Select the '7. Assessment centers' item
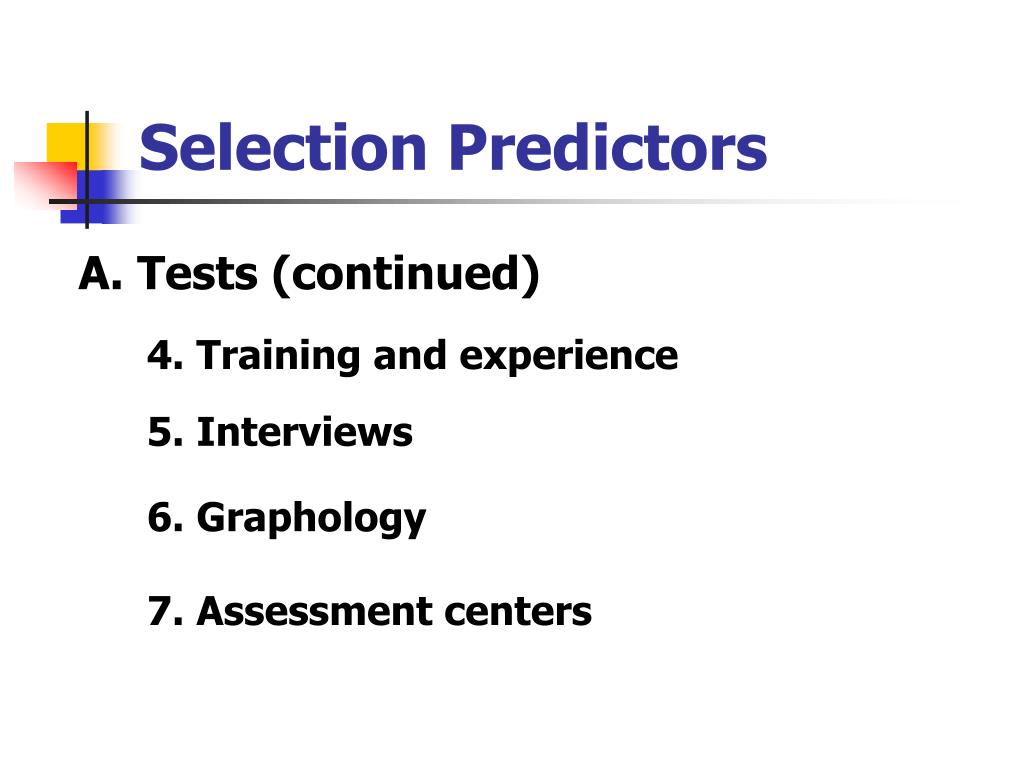This screenshot has width=1024, height=768. (370, 611)
